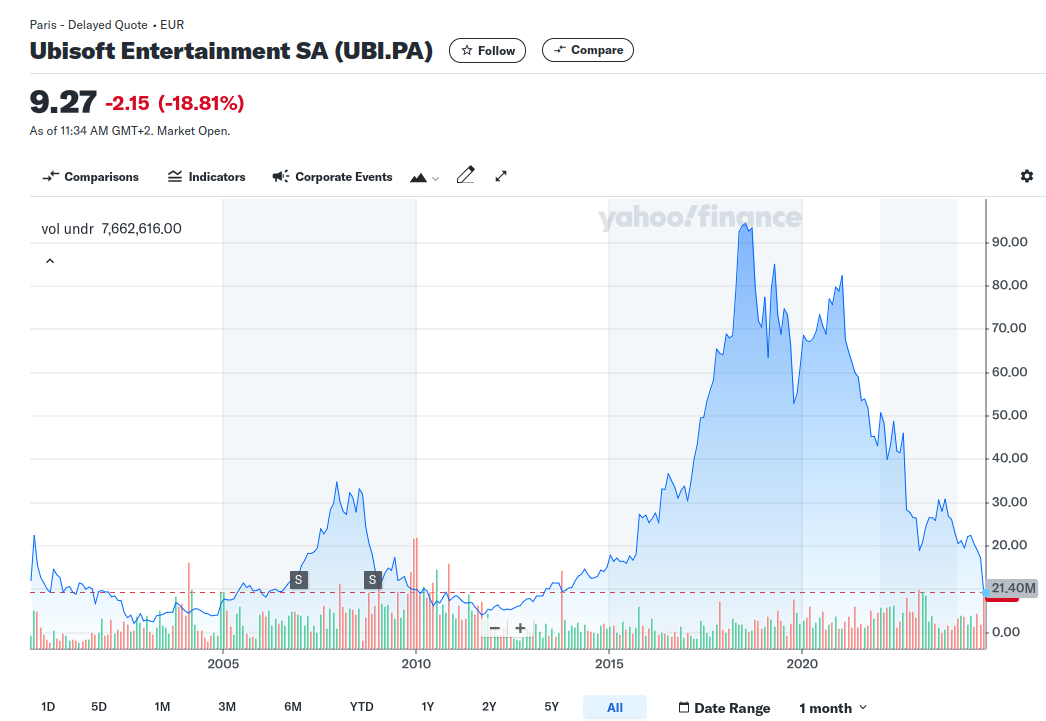Click the vol undr 7,662,616.00 legend text
Screen dimensions: 1046x721
[x=111, y=229]
